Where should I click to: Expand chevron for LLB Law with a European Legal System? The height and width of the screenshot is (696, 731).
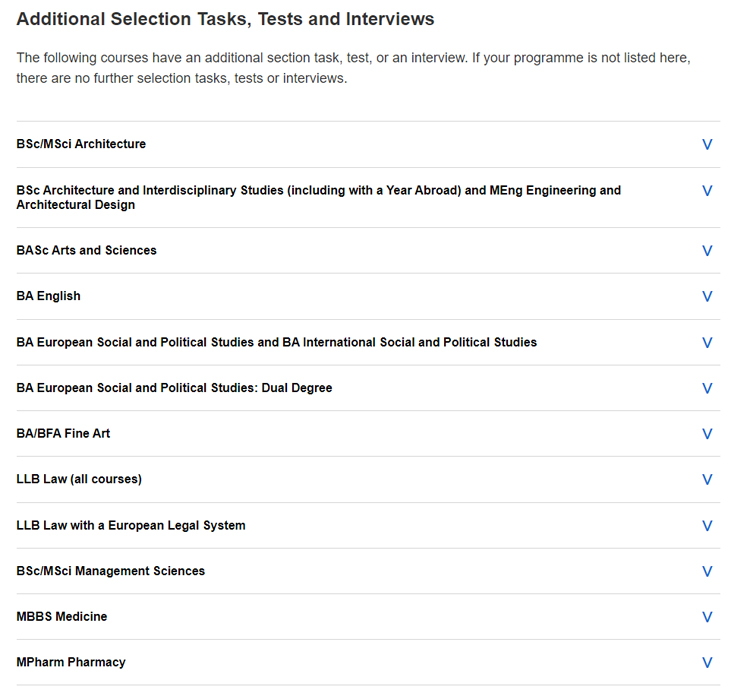pos(707,526)
